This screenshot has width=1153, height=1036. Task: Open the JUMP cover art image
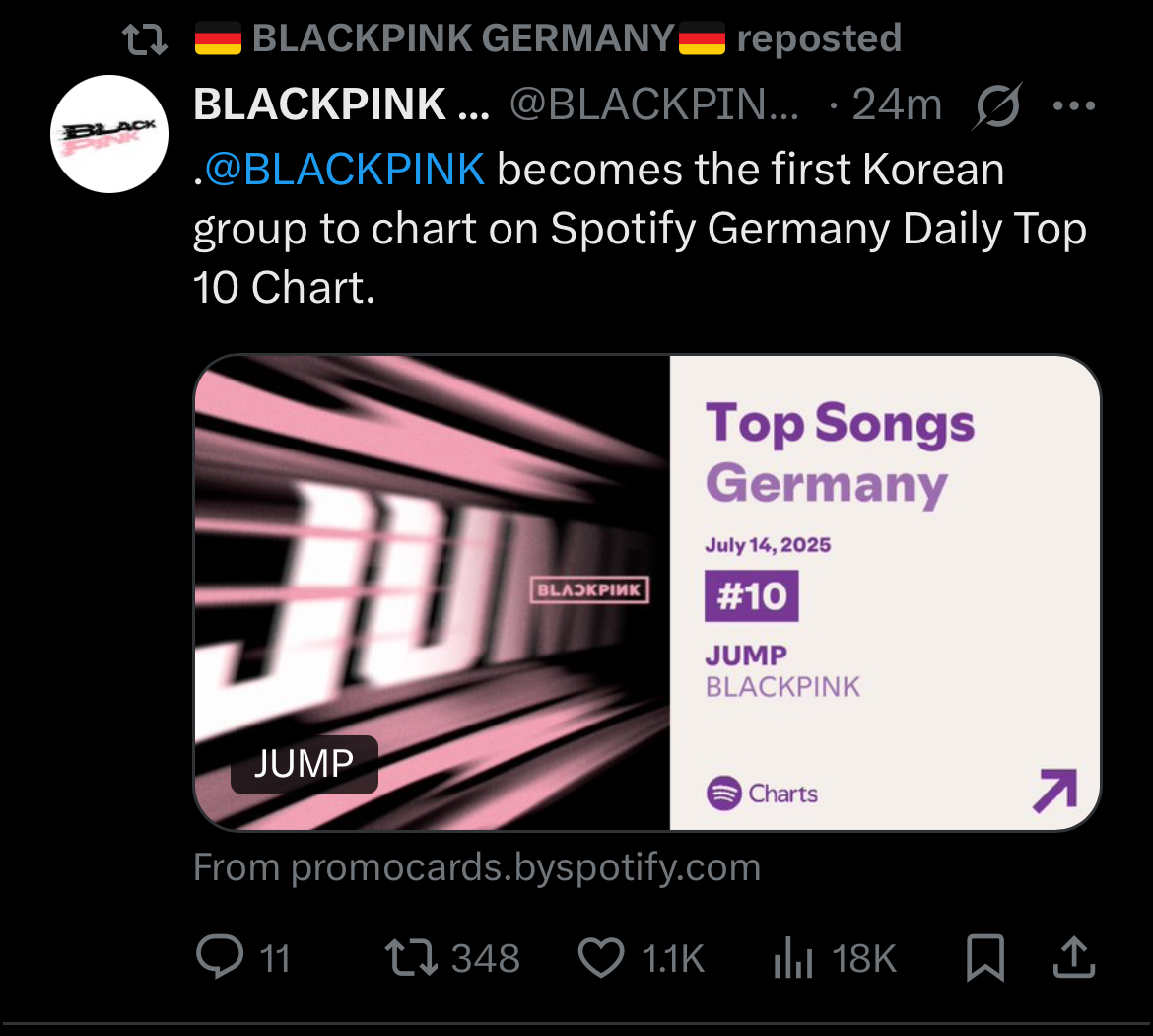click(x=432, y=591)
